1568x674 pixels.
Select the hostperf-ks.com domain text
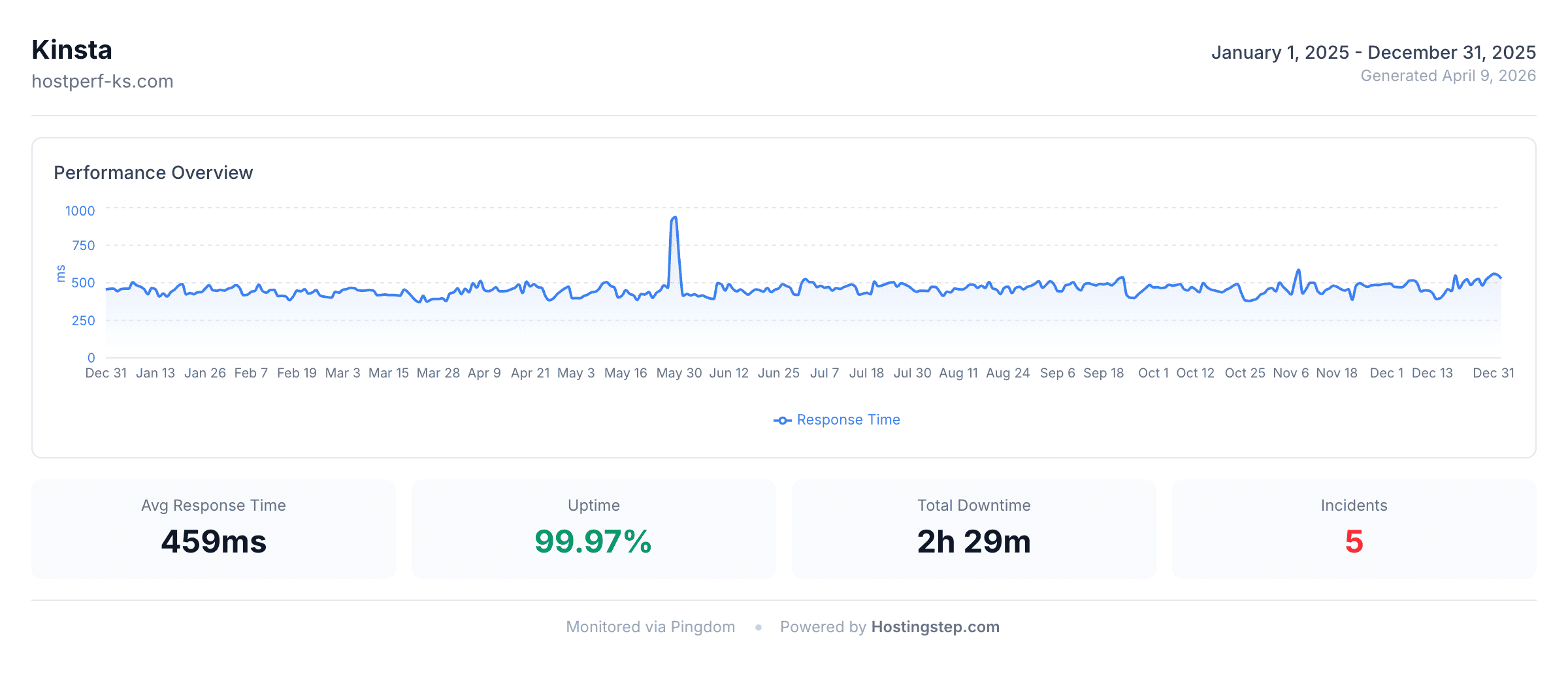[x=103, y=82]
